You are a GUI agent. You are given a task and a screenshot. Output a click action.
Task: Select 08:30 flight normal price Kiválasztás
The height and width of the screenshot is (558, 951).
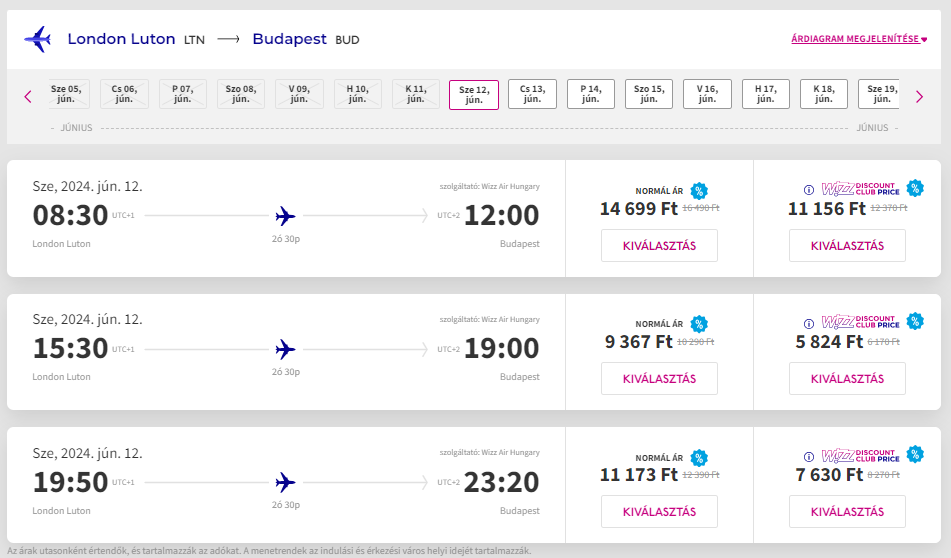[x=659, y=246]
